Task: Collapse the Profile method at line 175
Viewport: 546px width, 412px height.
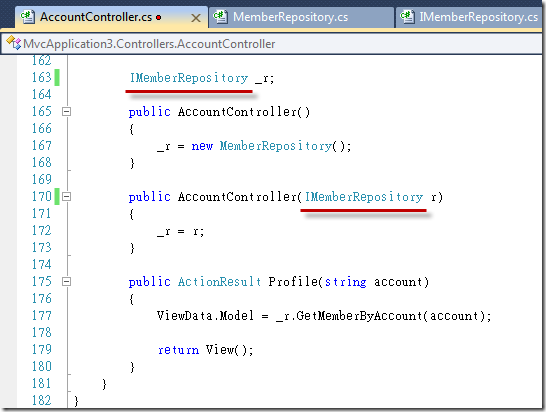Action: [66, 281]
